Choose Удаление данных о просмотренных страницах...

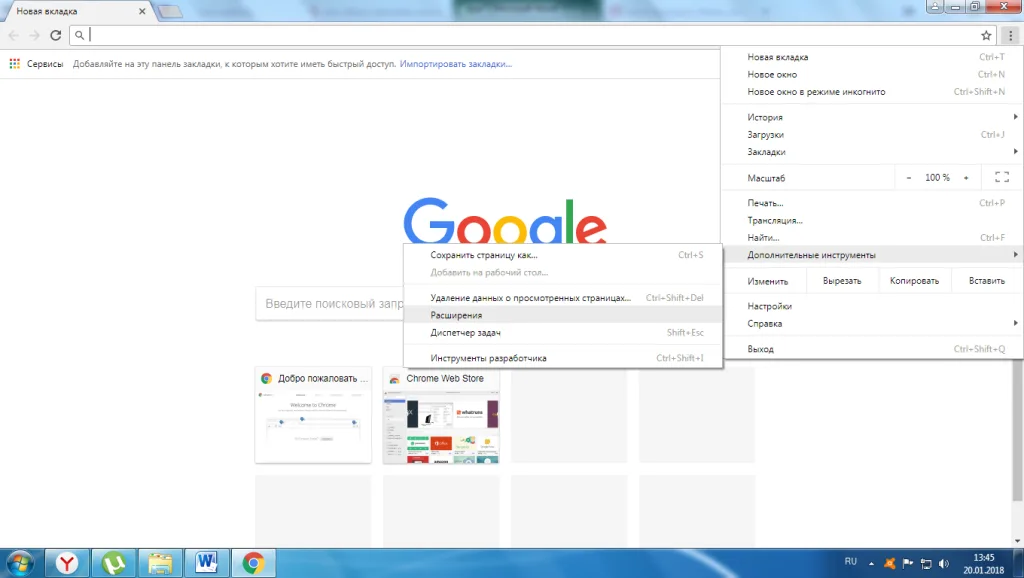pos(563,298)
